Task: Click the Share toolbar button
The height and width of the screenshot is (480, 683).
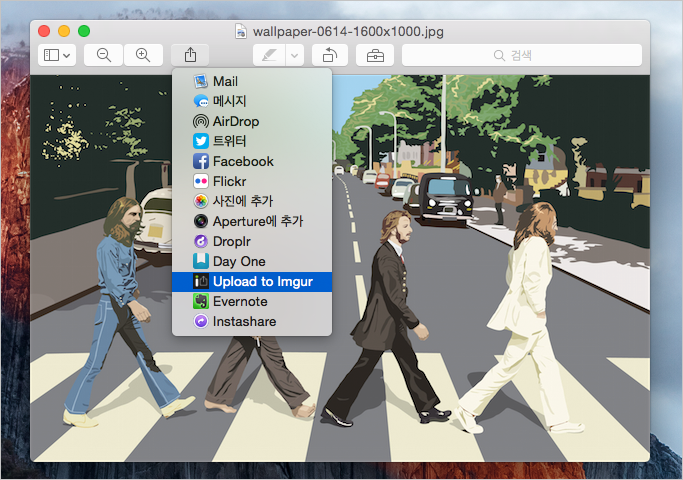Action: 190,55
